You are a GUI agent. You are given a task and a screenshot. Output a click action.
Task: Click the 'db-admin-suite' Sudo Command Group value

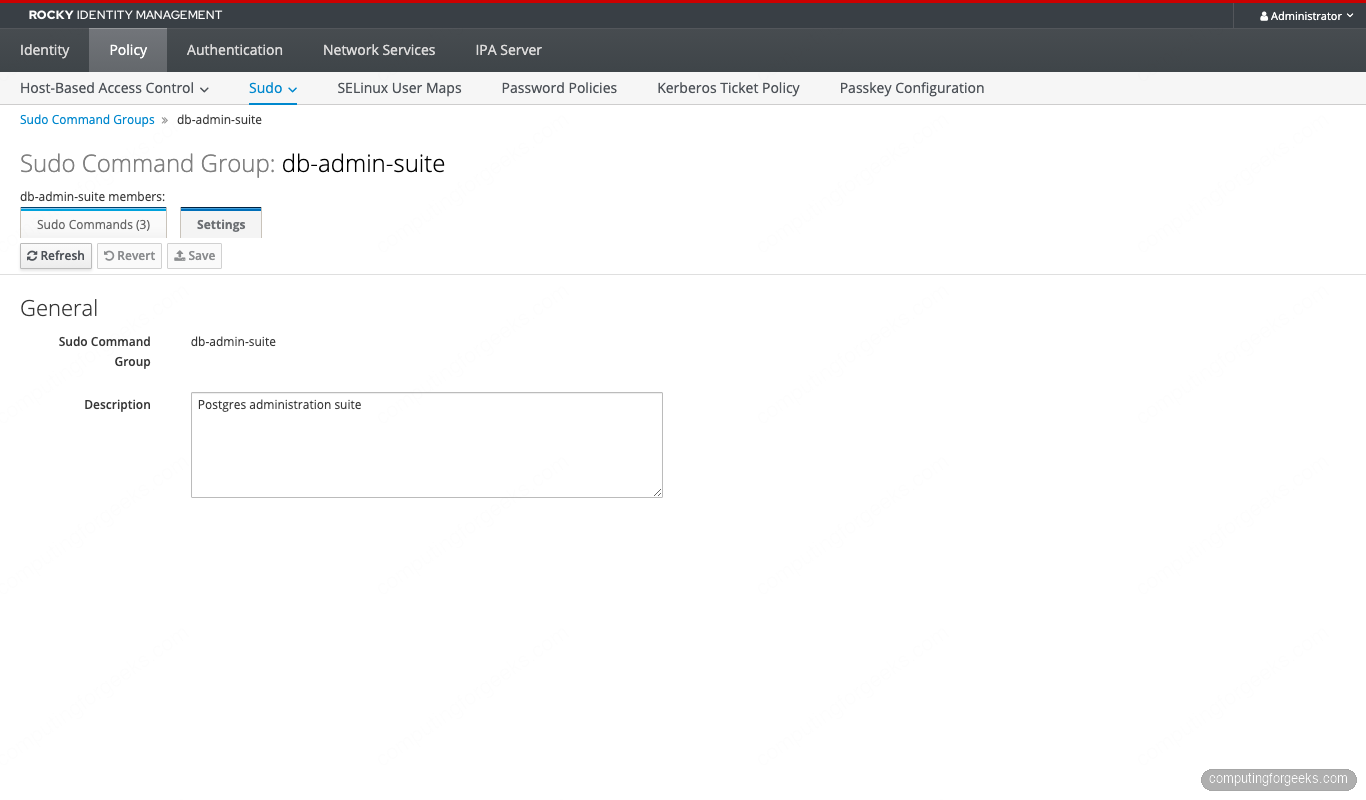click(x=233, y=342)
